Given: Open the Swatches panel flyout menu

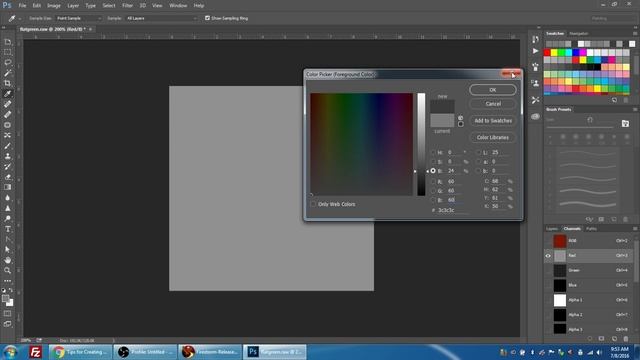Looking at the screenshot, I should click(635, 33).
